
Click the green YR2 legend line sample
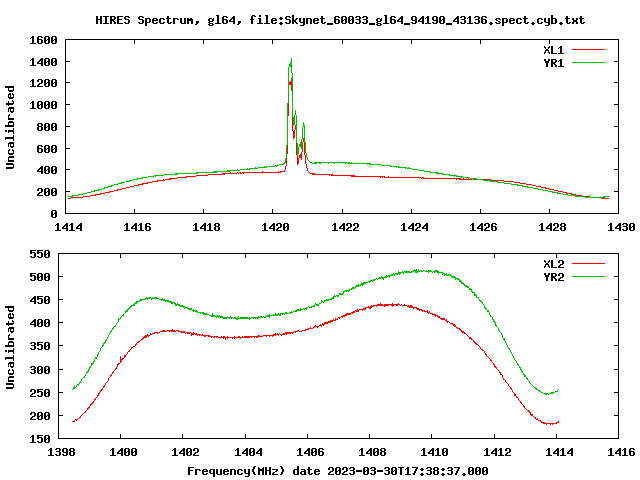588,277
